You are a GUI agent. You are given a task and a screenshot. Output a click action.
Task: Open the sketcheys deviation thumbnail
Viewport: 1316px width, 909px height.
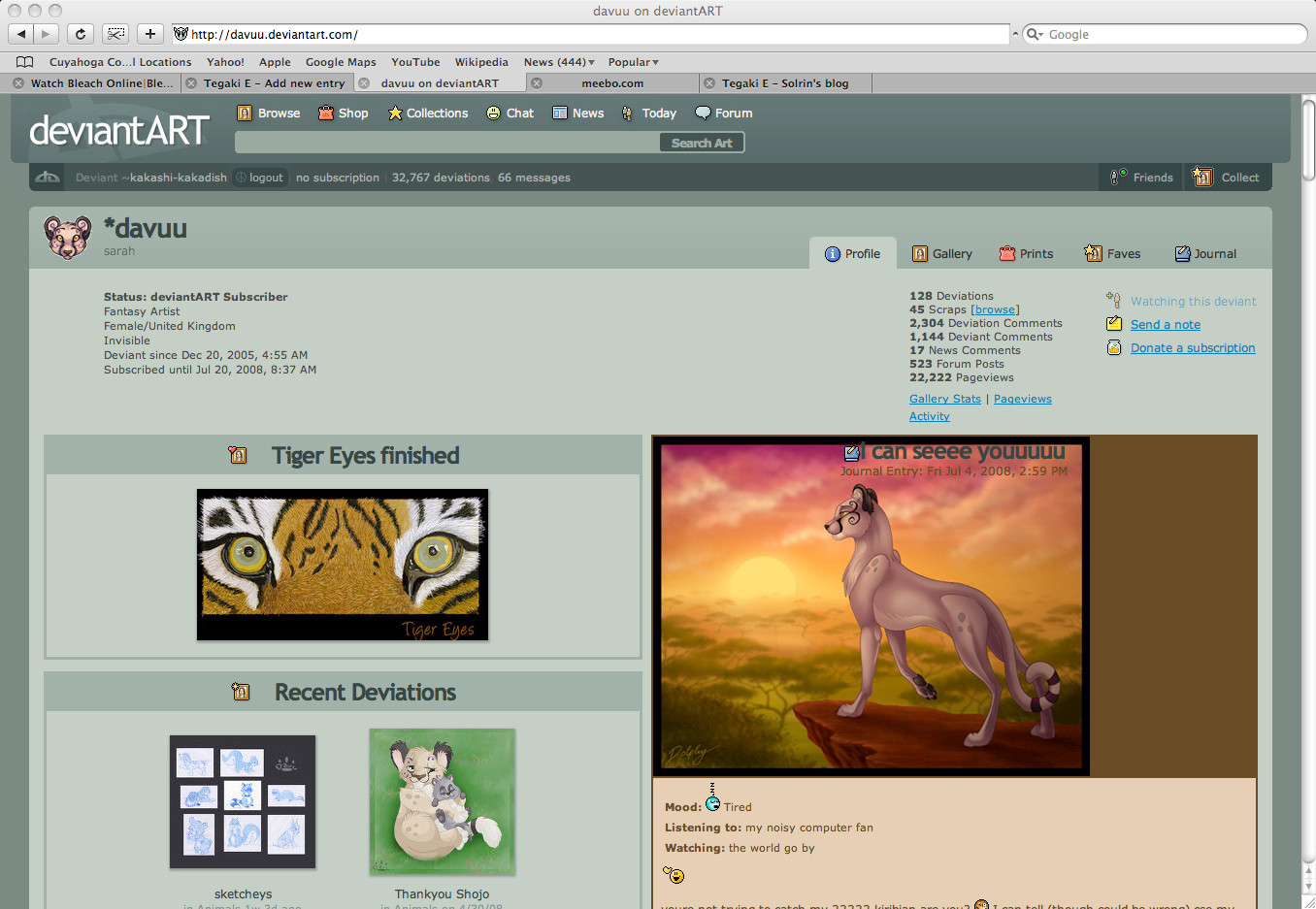pos(243,801)
